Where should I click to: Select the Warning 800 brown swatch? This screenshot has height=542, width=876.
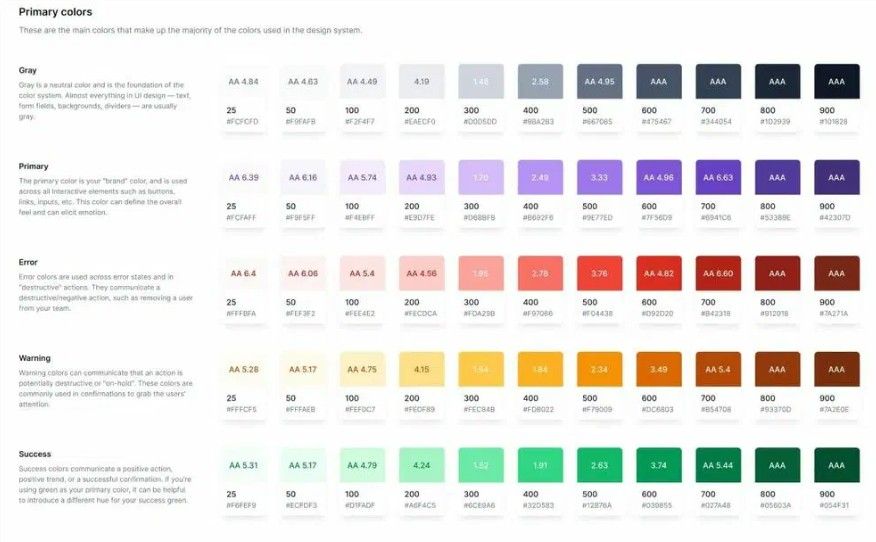(777, 369)
